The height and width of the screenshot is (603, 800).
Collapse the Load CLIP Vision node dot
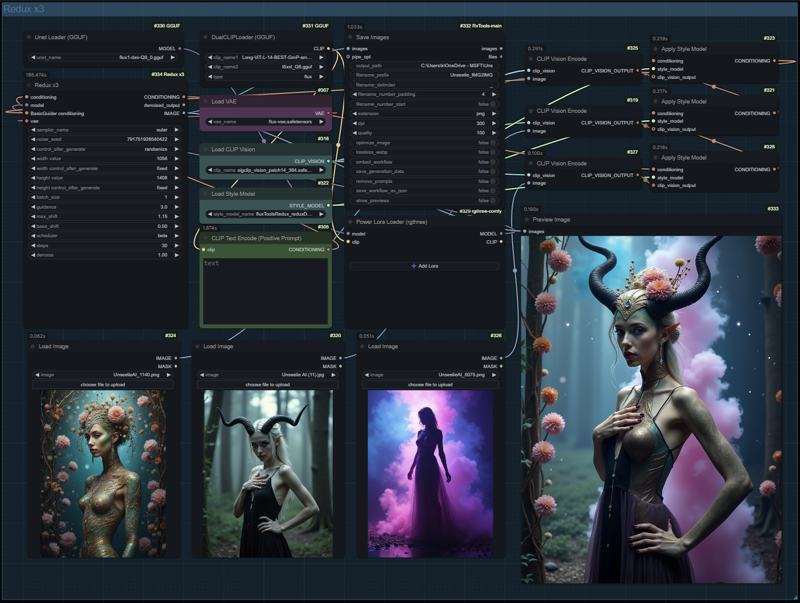pyautogui.click(x=206, y=149)
